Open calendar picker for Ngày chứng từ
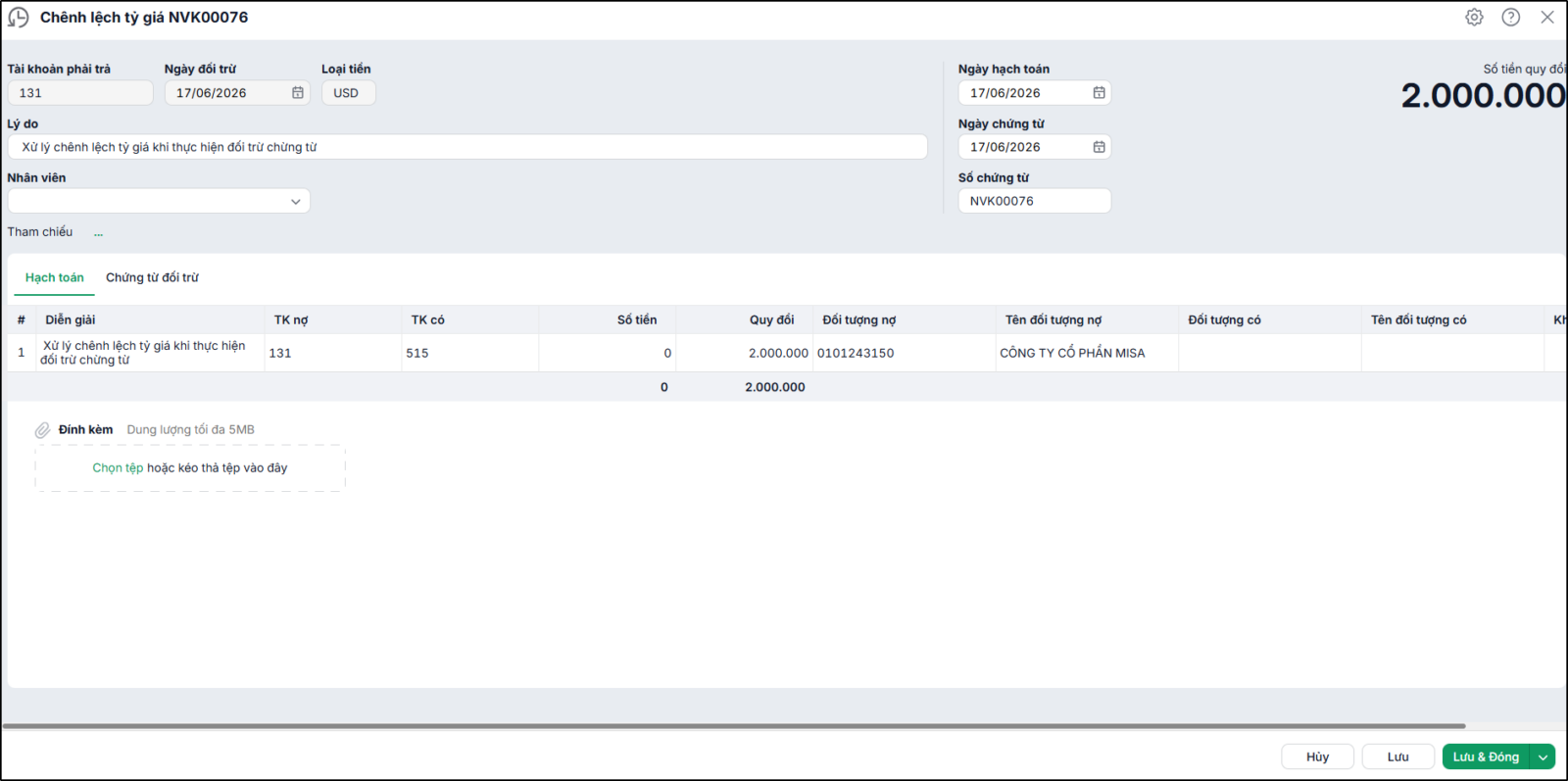 tap(1100, 147)
